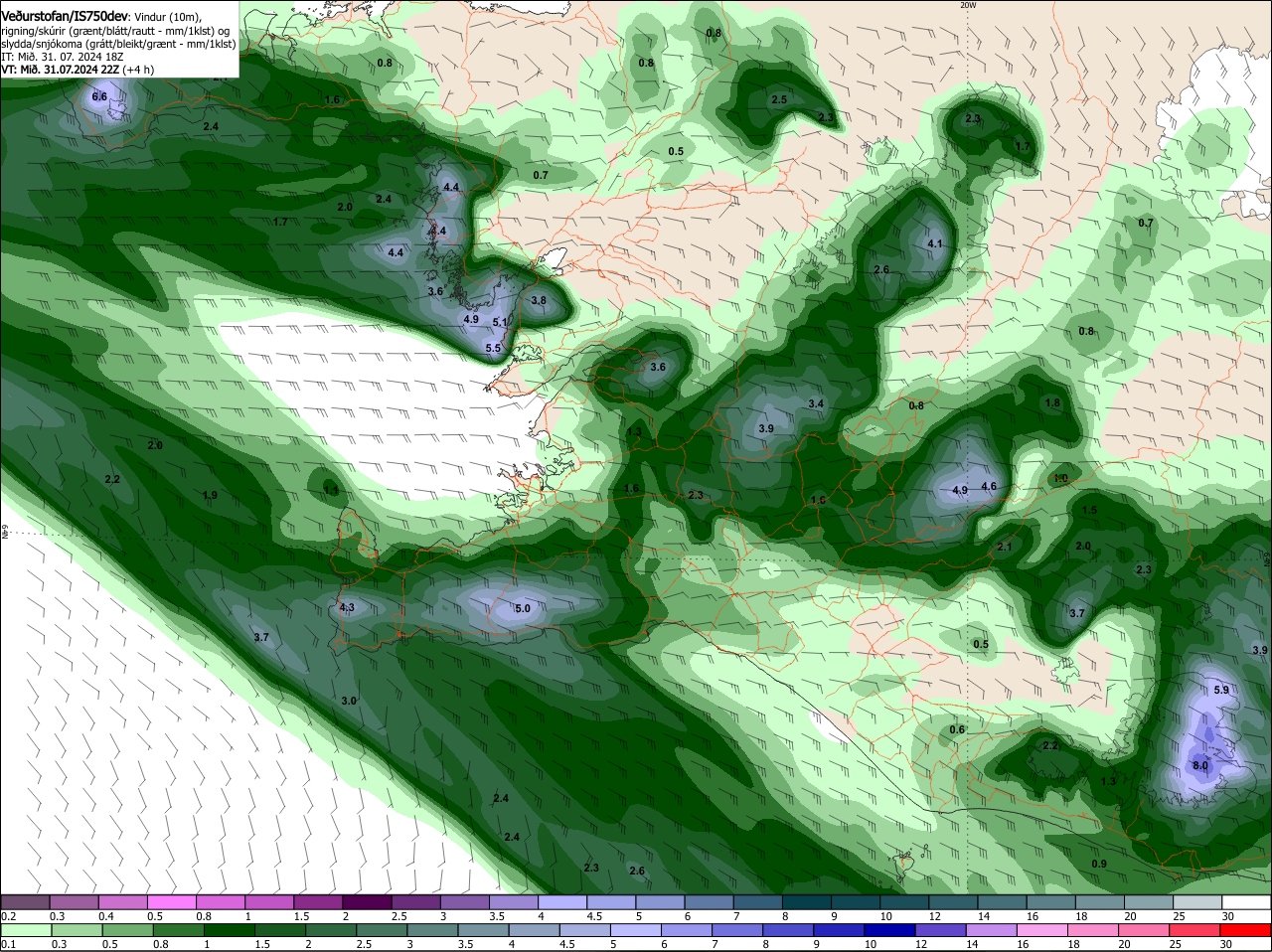Click the 6.6 precipitation value on the map
The height and width of the screenshot is (952, 1272).
tap(99, 96)
